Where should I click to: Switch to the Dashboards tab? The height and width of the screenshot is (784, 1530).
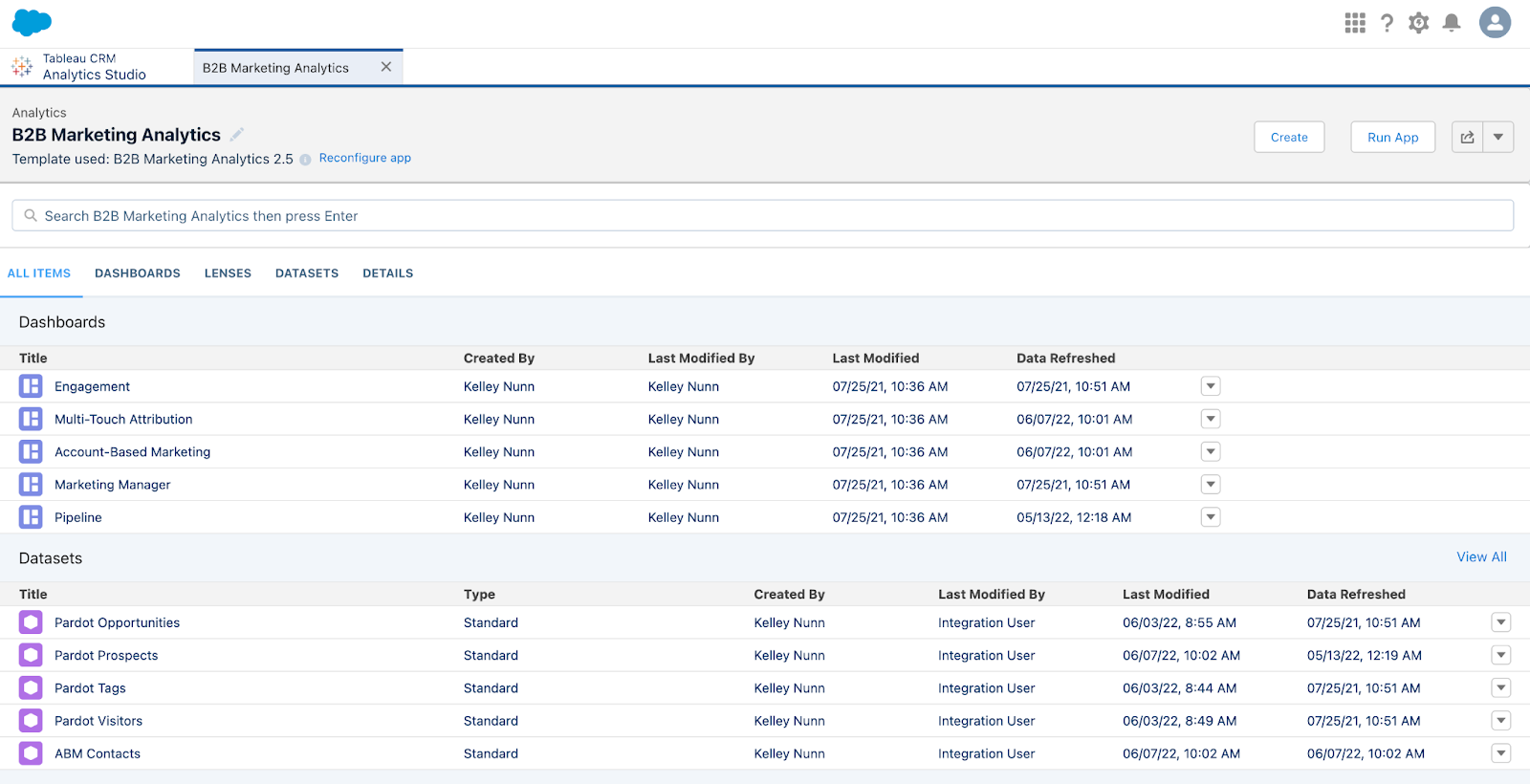coord(138,273)
